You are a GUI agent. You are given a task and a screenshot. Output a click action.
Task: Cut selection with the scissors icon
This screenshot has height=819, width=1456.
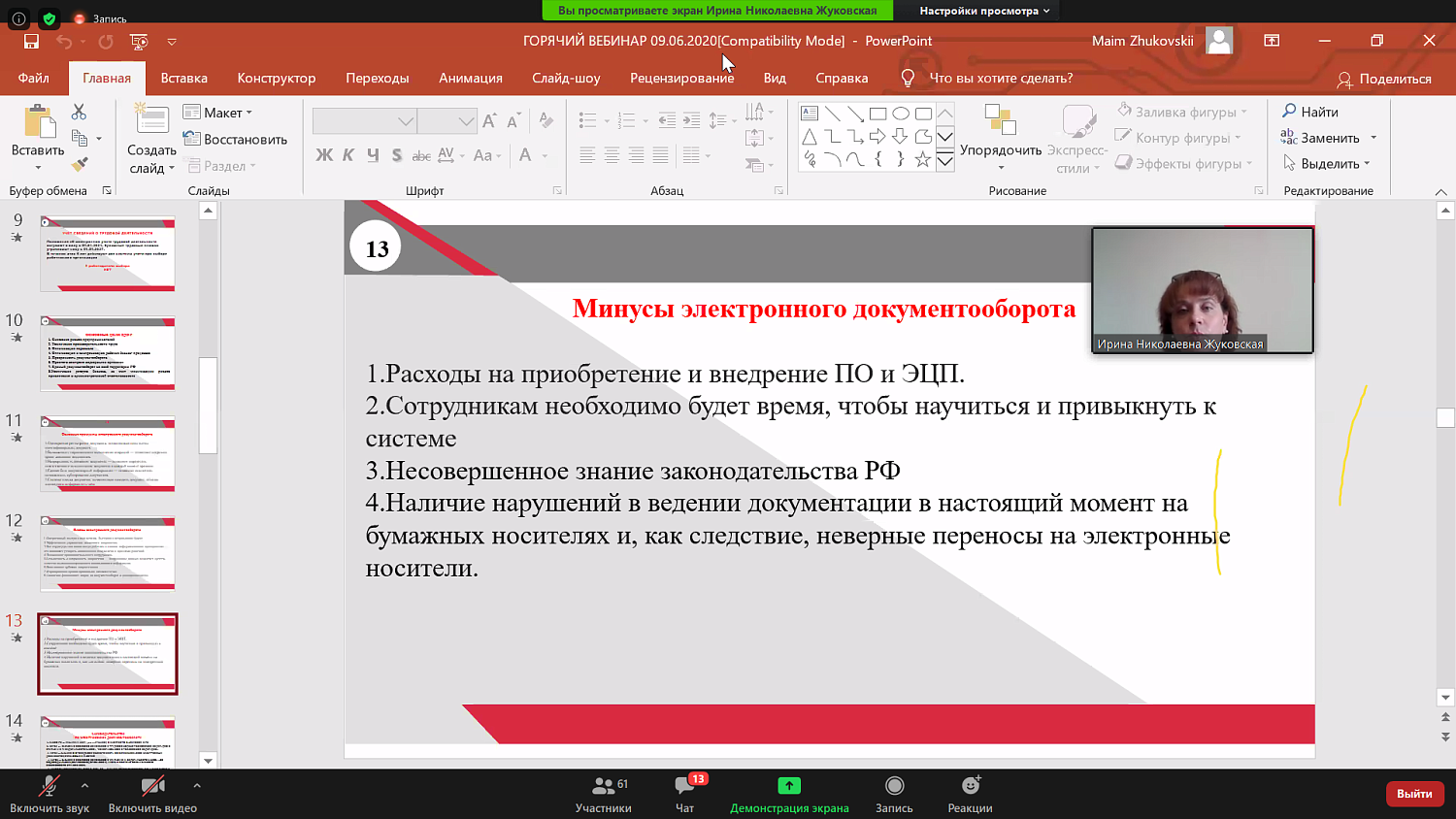point(79,112)
